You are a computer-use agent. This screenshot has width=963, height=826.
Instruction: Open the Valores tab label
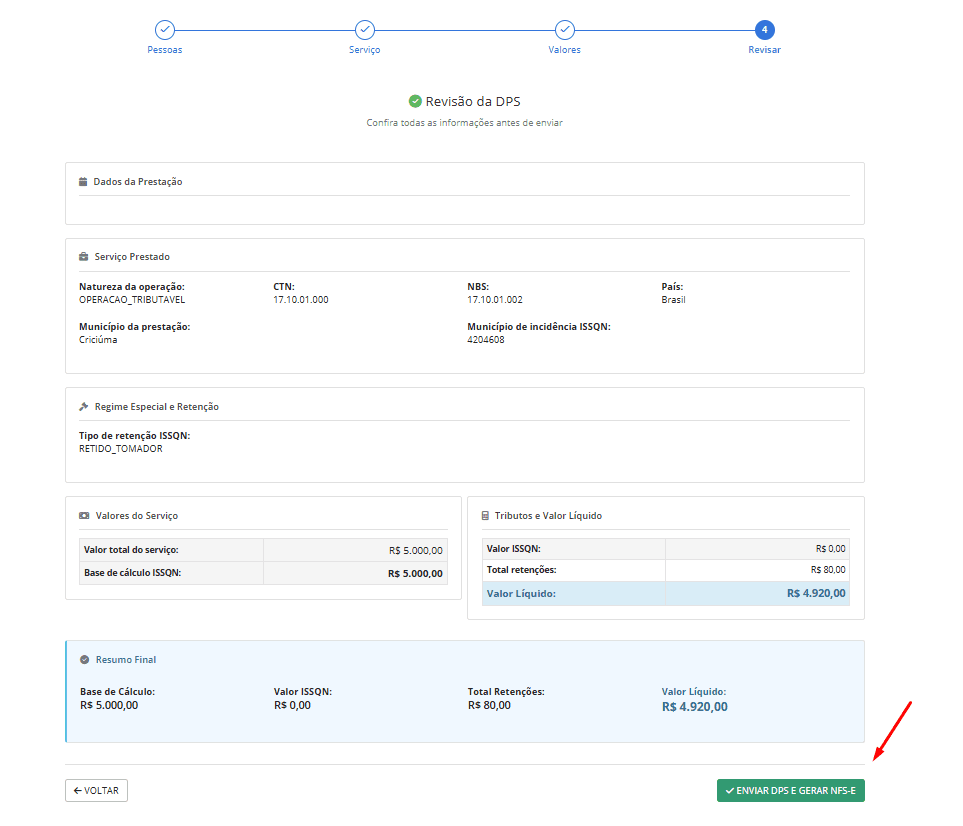tap(565, 50)
